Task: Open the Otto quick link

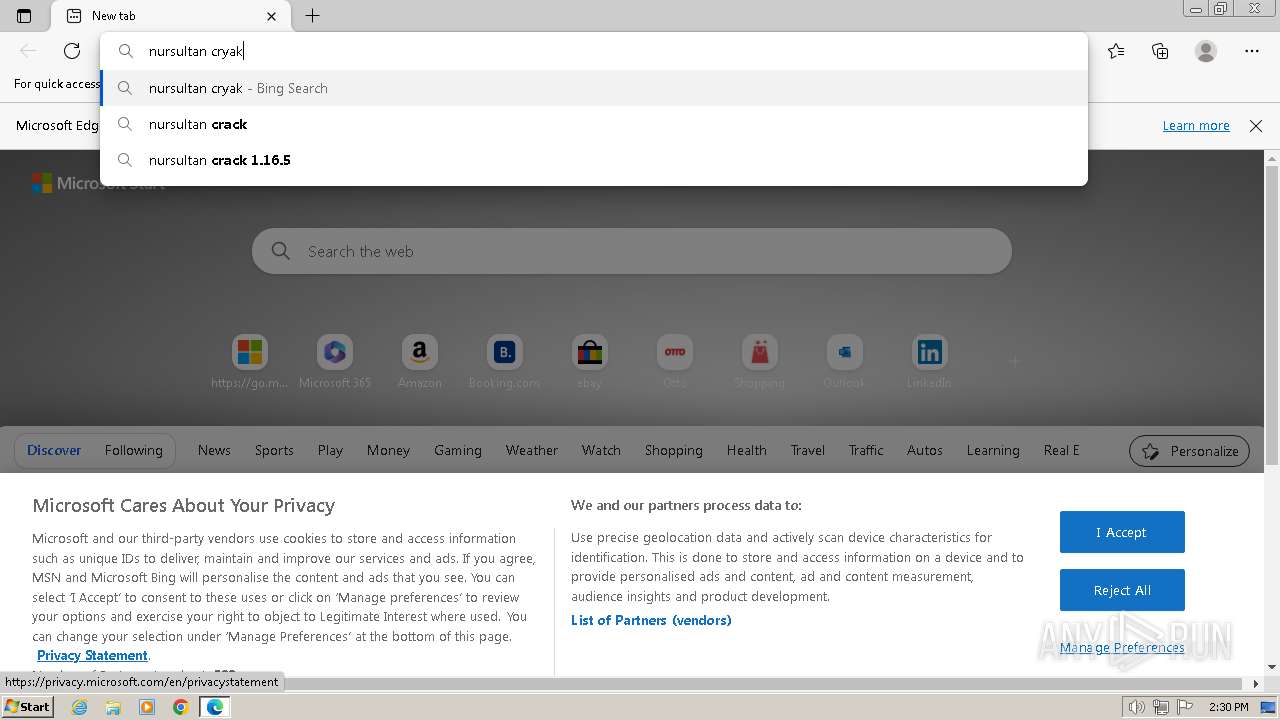Action: pos(675,362)
